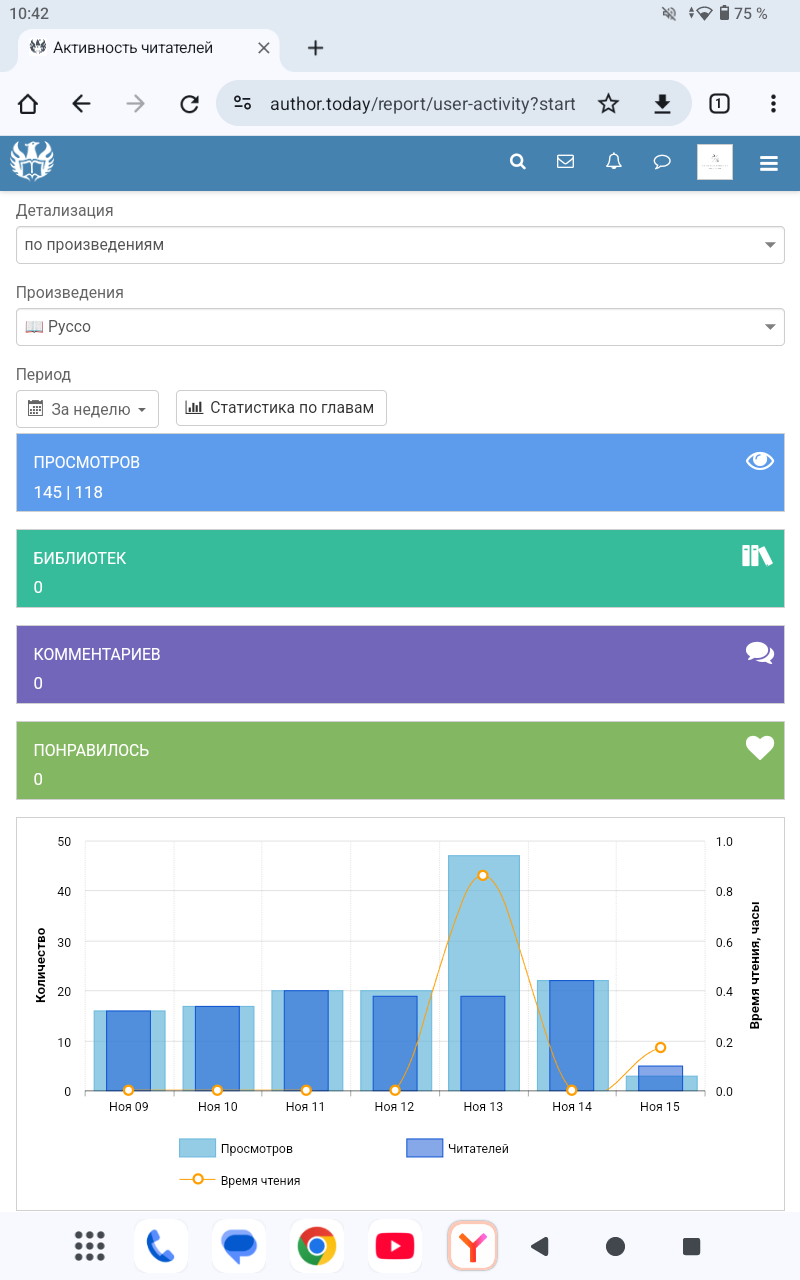Open the За неделю period dropdown
The height and width of the screenshot is (1280, 800).
tap(87, 409)
